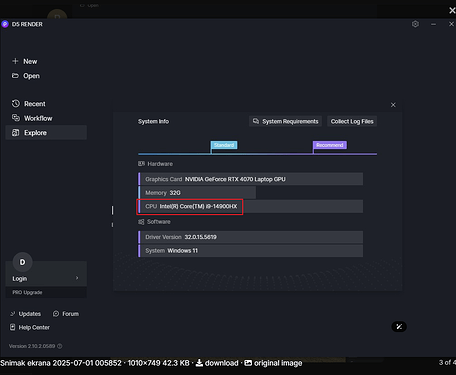Click the D5 Render logo icon
Screen dimensions: 456x375
pyautogui.click(x=5, y=24)
